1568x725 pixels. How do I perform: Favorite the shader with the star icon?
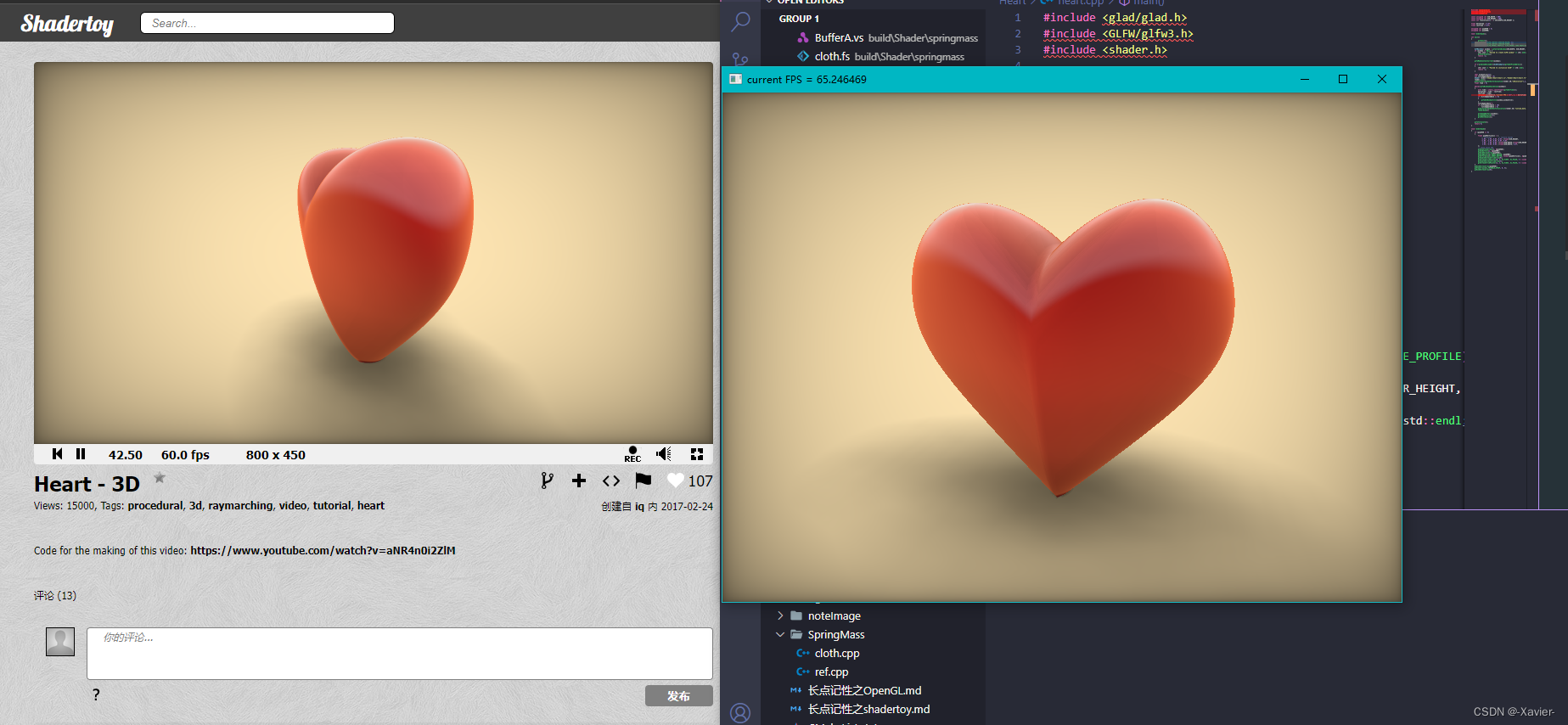pos(160,478)
